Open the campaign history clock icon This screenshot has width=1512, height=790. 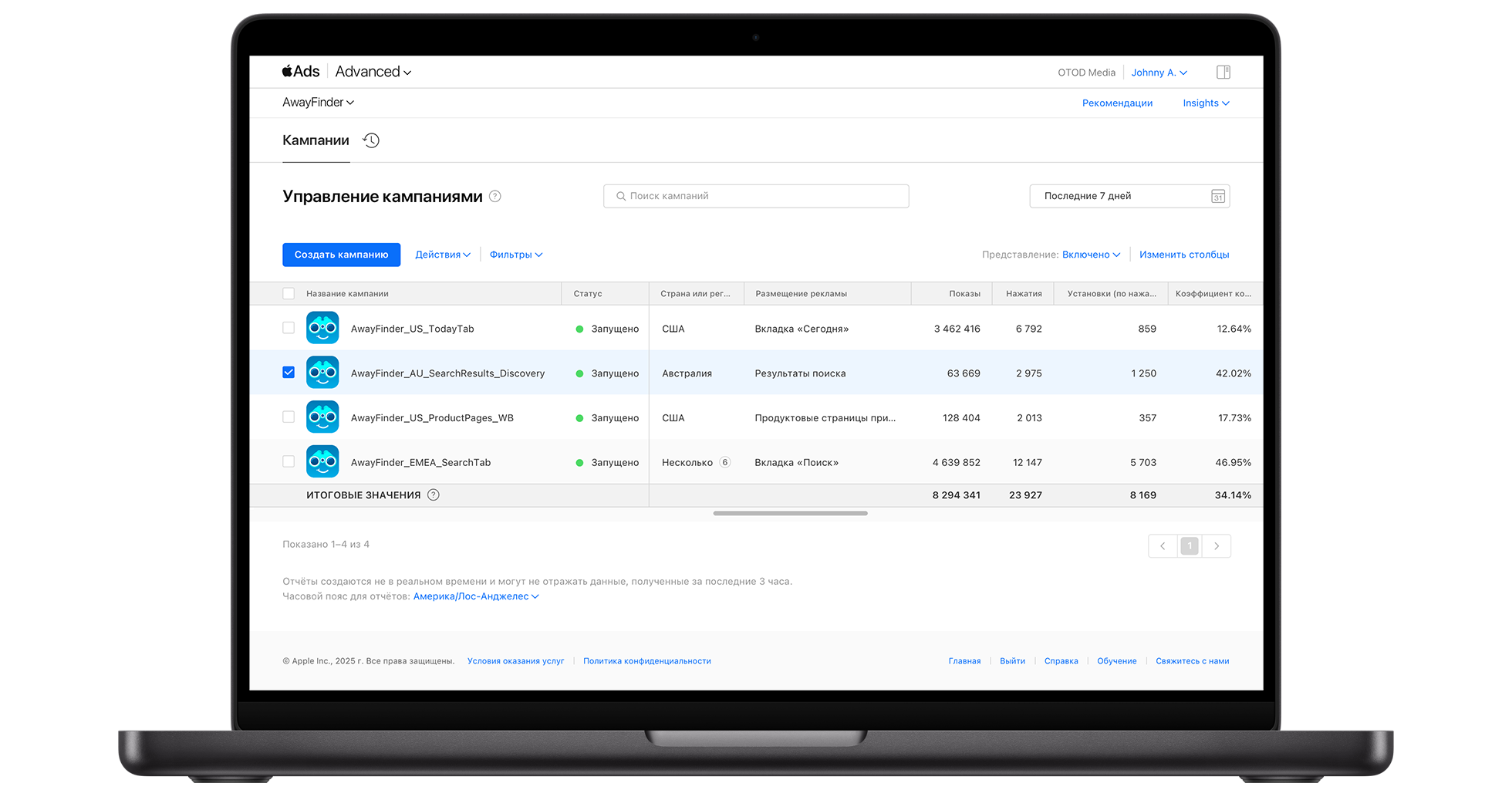[x=371, y=140]
